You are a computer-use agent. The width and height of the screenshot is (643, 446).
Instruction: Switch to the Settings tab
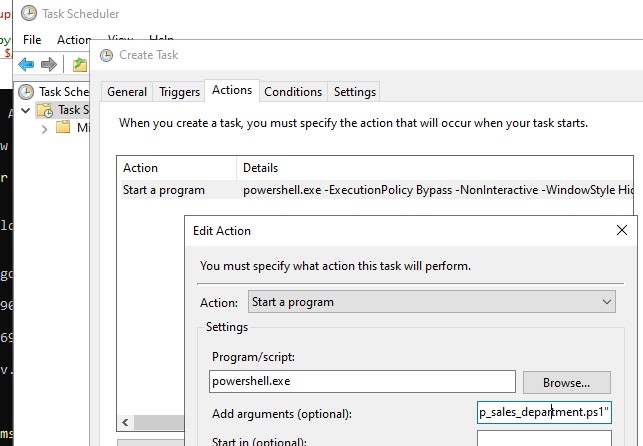[x=355, y=92]
